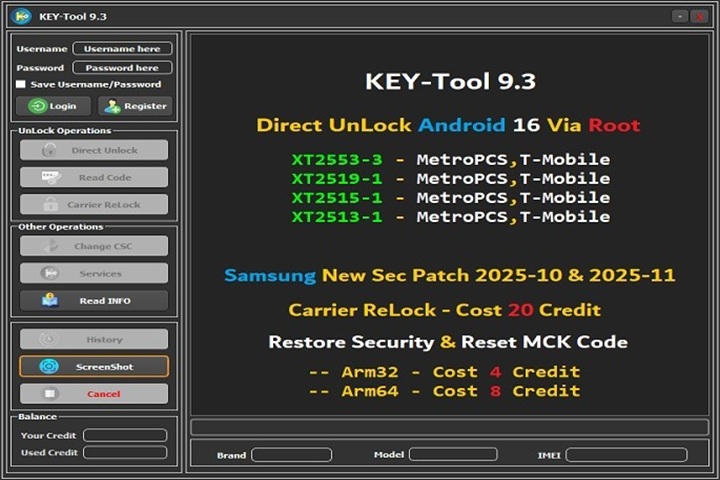Viewport: 720px width, 480px height.
Task: Click the Used Credit field
Action: [125, 453]
